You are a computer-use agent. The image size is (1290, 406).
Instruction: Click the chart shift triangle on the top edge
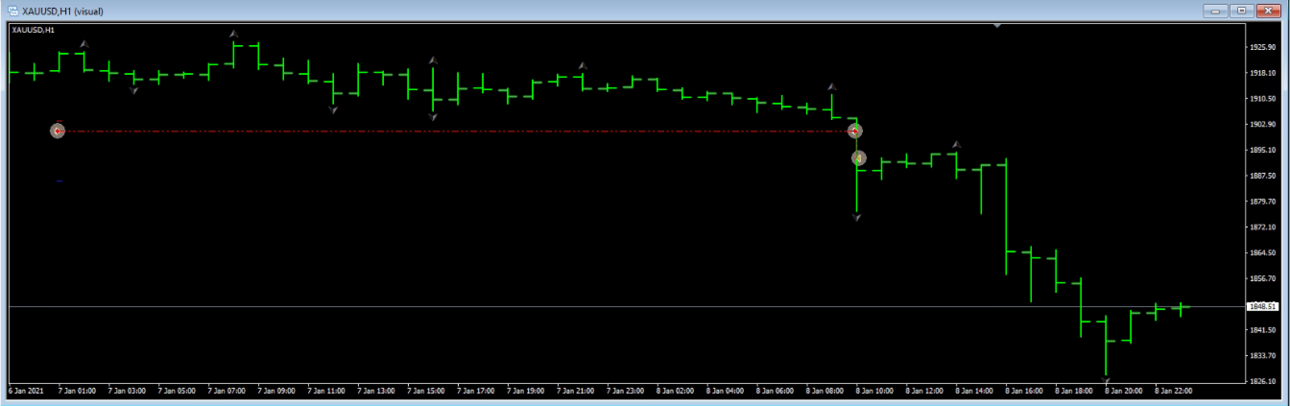point(997,25)
